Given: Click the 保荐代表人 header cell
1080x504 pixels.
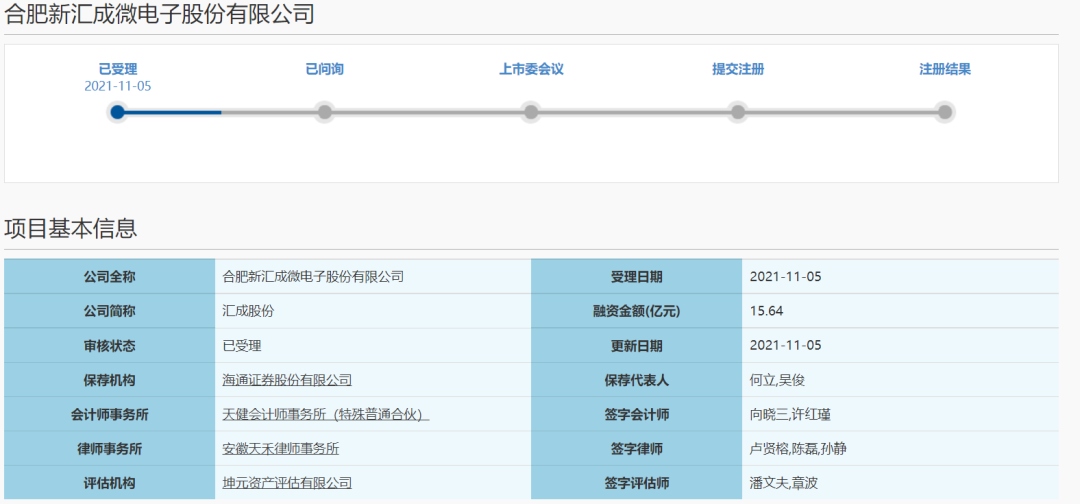Looking at the screenshot, I should [636, 380].
